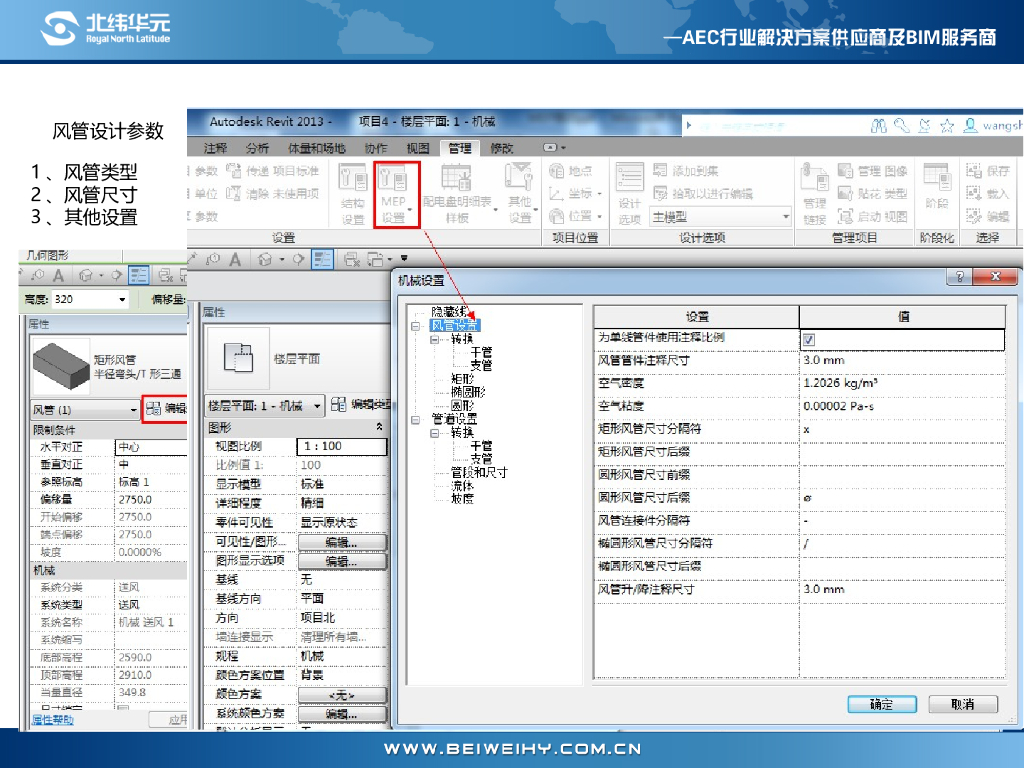Click 载入 in the selection panel
Image resolution: width=1024 pixels, height=768 pixels.
click(x=988, y=193)
